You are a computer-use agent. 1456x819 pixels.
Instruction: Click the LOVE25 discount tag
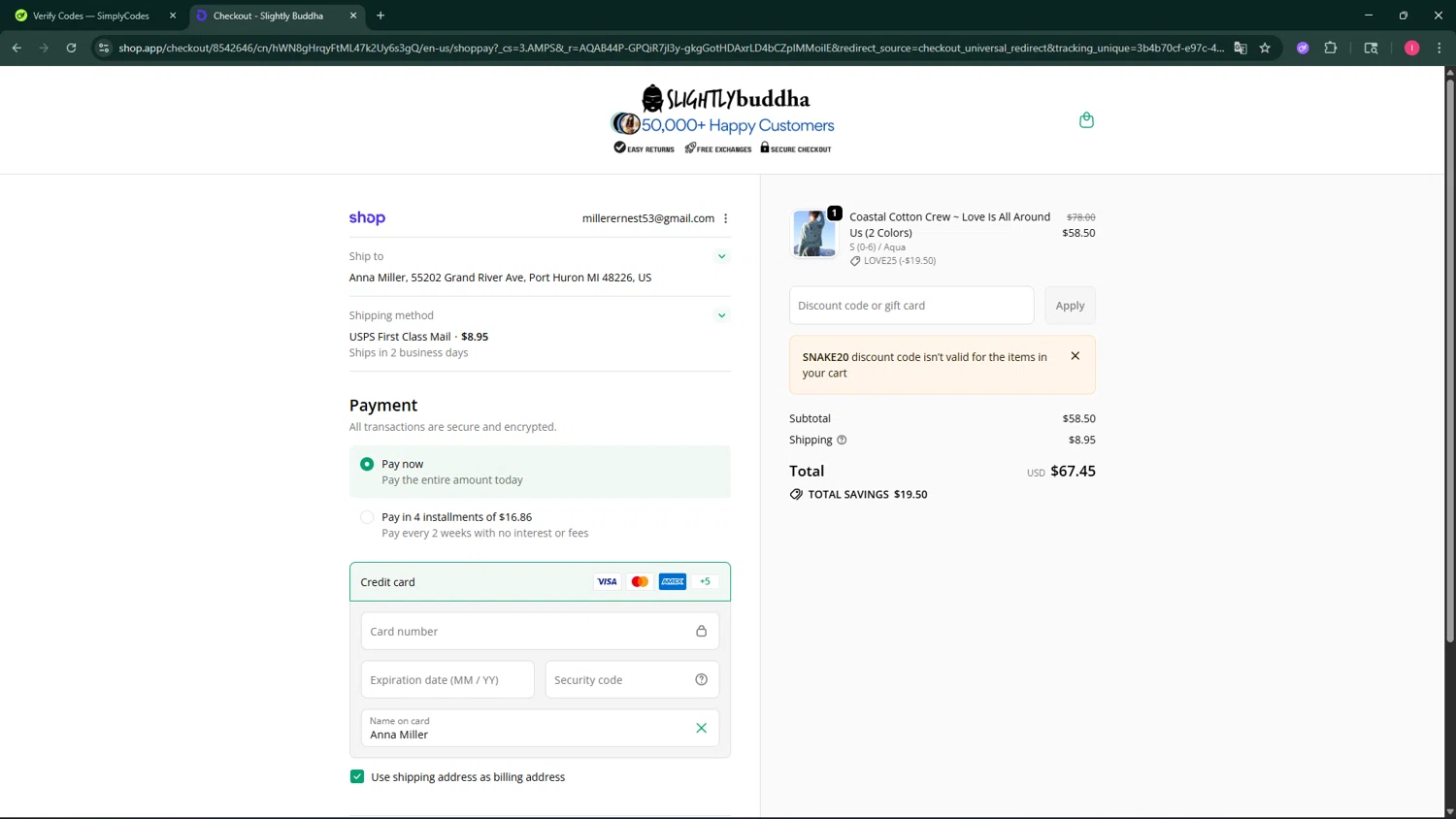[x=893, y=261]
